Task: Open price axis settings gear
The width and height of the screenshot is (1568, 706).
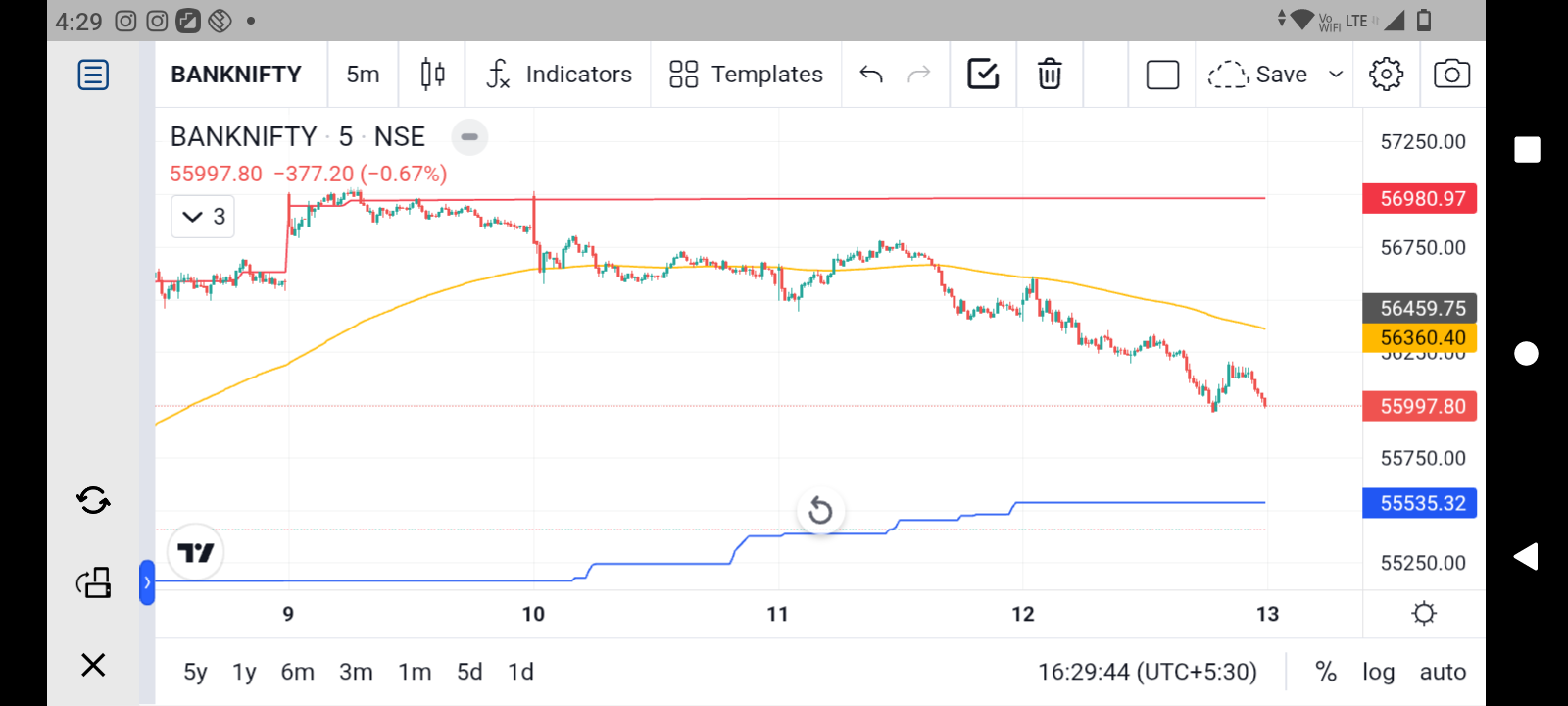Action: [1424, 614]
